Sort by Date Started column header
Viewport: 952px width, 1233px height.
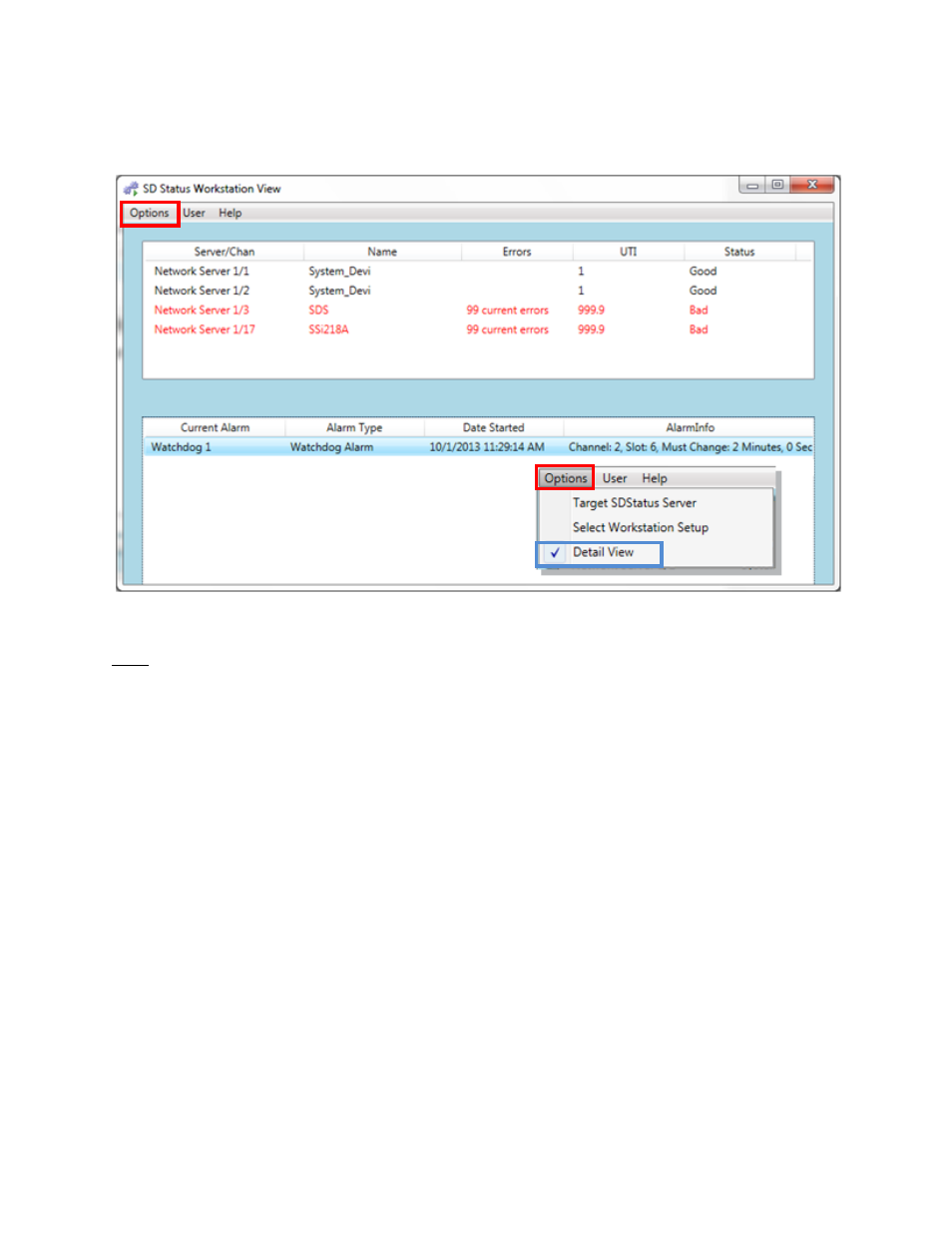click(x=493, y=427)
